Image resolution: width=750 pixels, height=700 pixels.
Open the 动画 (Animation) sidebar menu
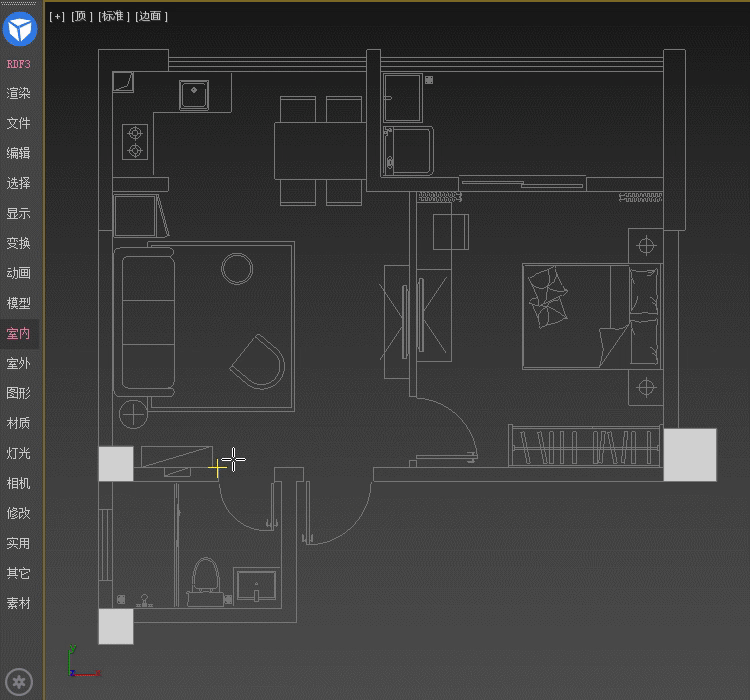click(x=19, y=273)
